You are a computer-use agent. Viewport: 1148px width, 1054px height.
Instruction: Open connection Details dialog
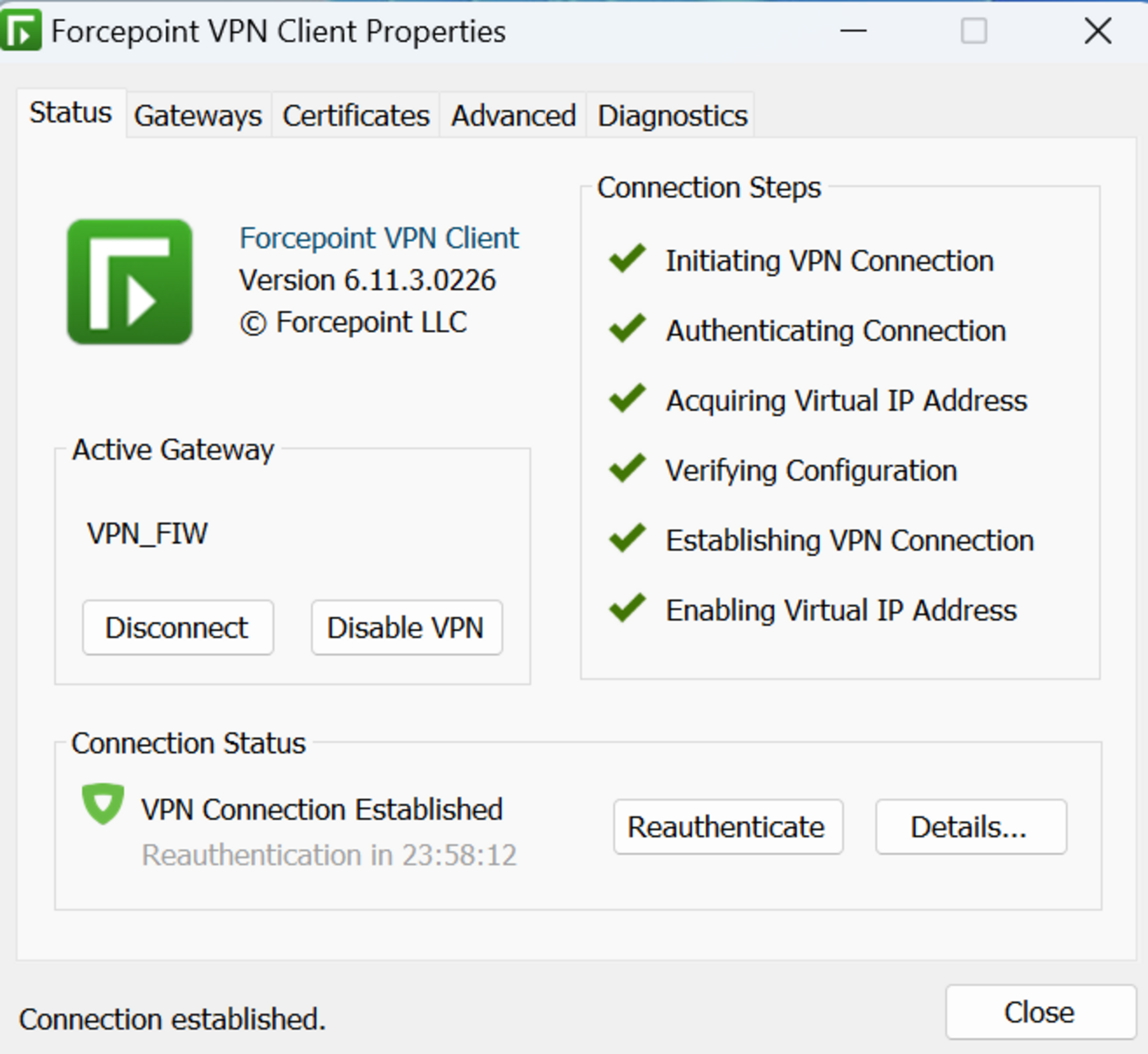coord(970,827)
